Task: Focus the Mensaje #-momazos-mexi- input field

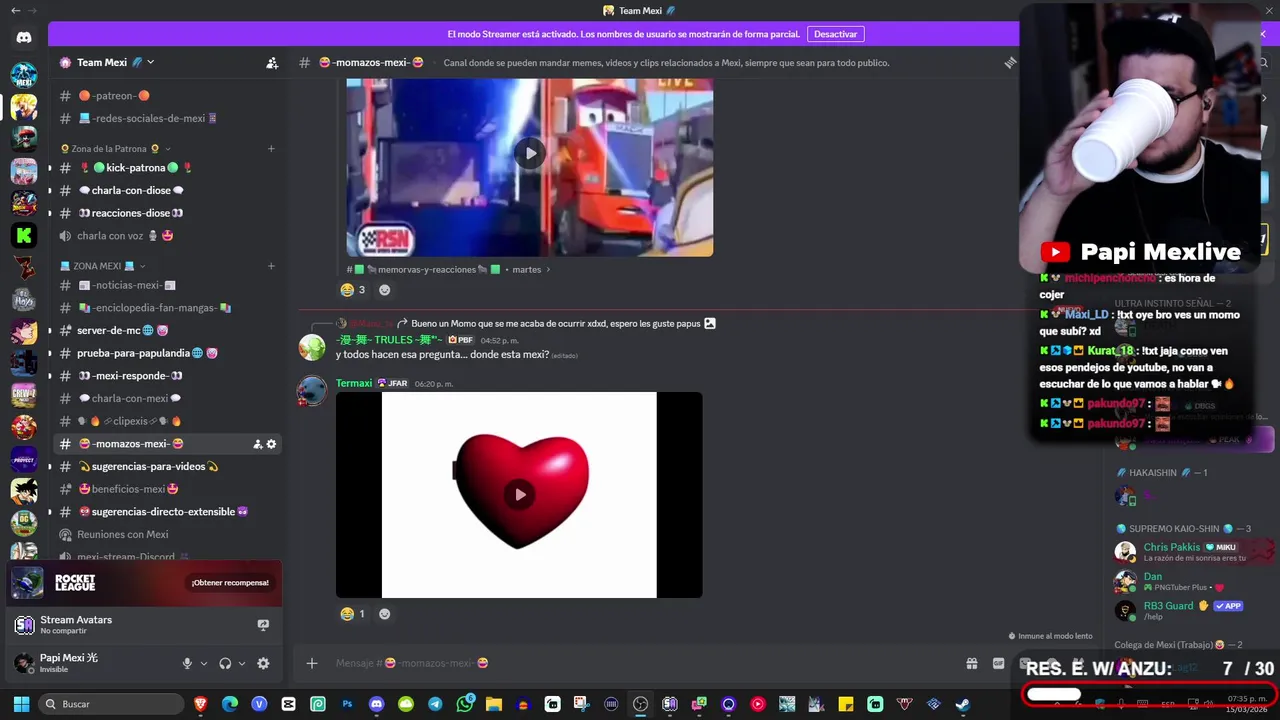Action: tap(640, 663)
